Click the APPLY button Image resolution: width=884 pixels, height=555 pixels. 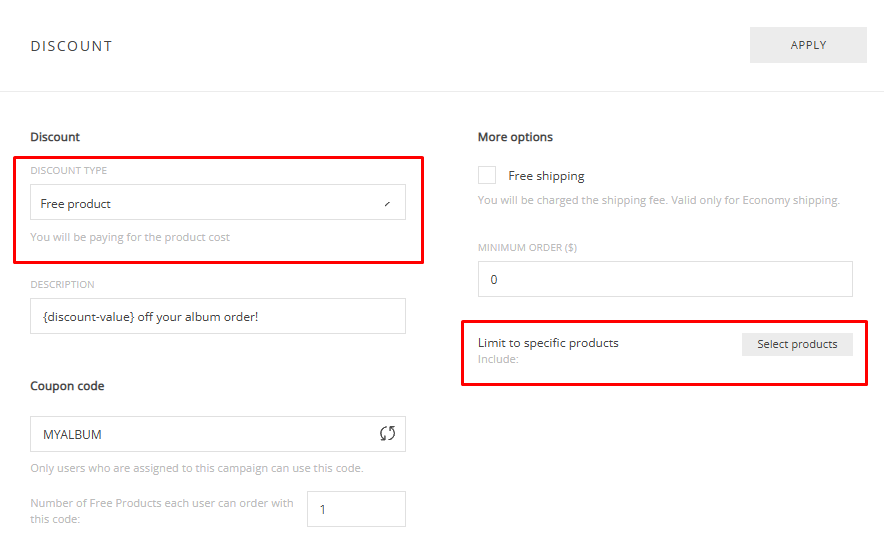(807, 45)
